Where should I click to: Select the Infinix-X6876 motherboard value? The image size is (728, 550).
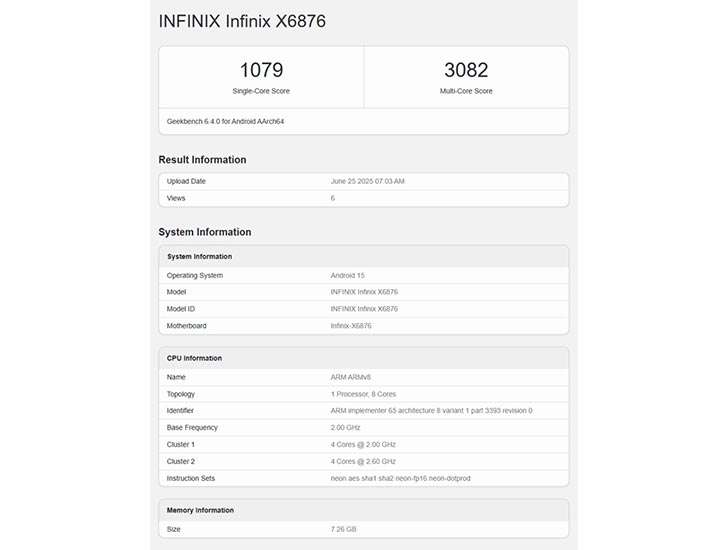(351, 326)
